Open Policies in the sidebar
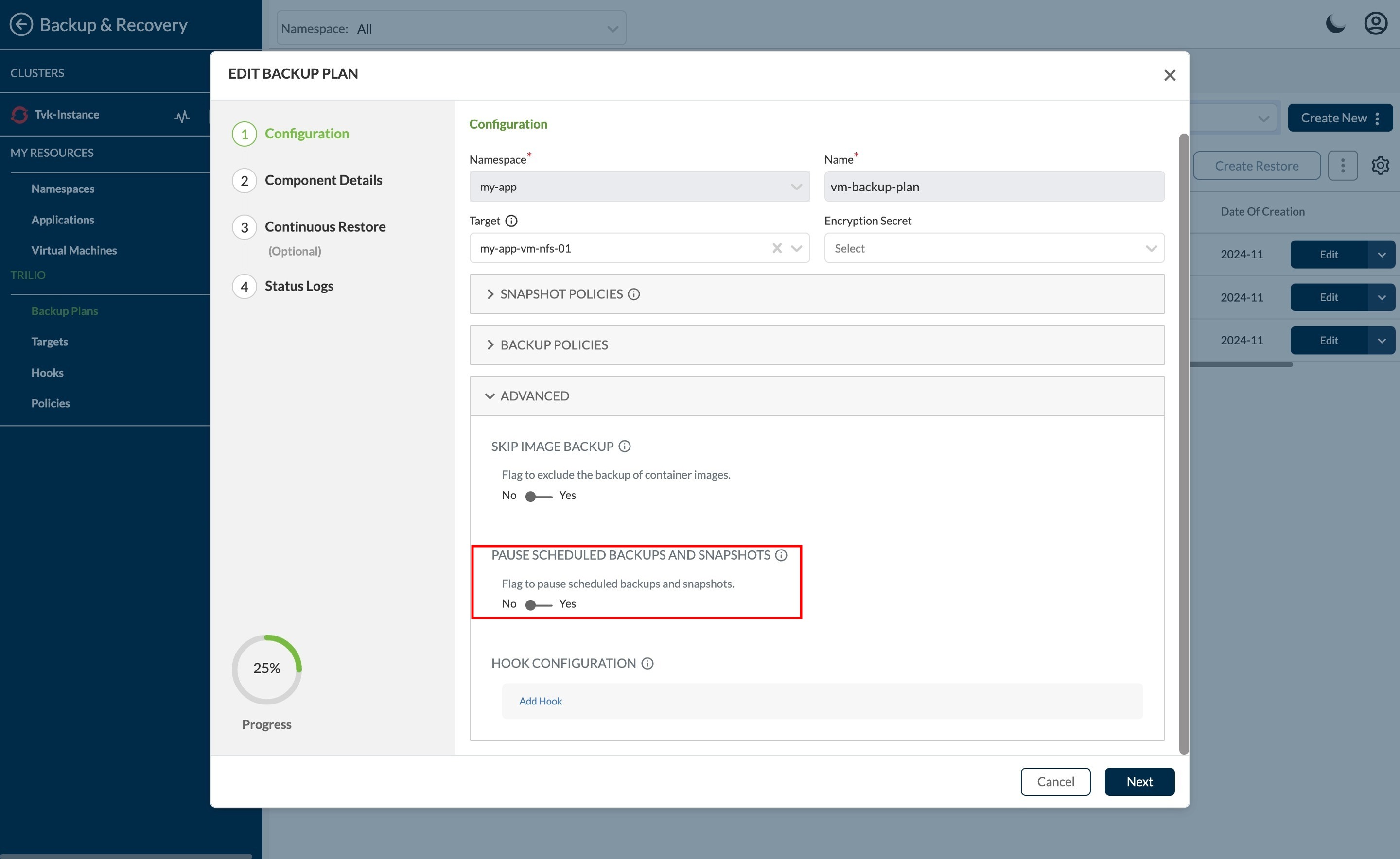This screenshot has height=859, width=1400. pyautogui.click(x=51, y=403)
